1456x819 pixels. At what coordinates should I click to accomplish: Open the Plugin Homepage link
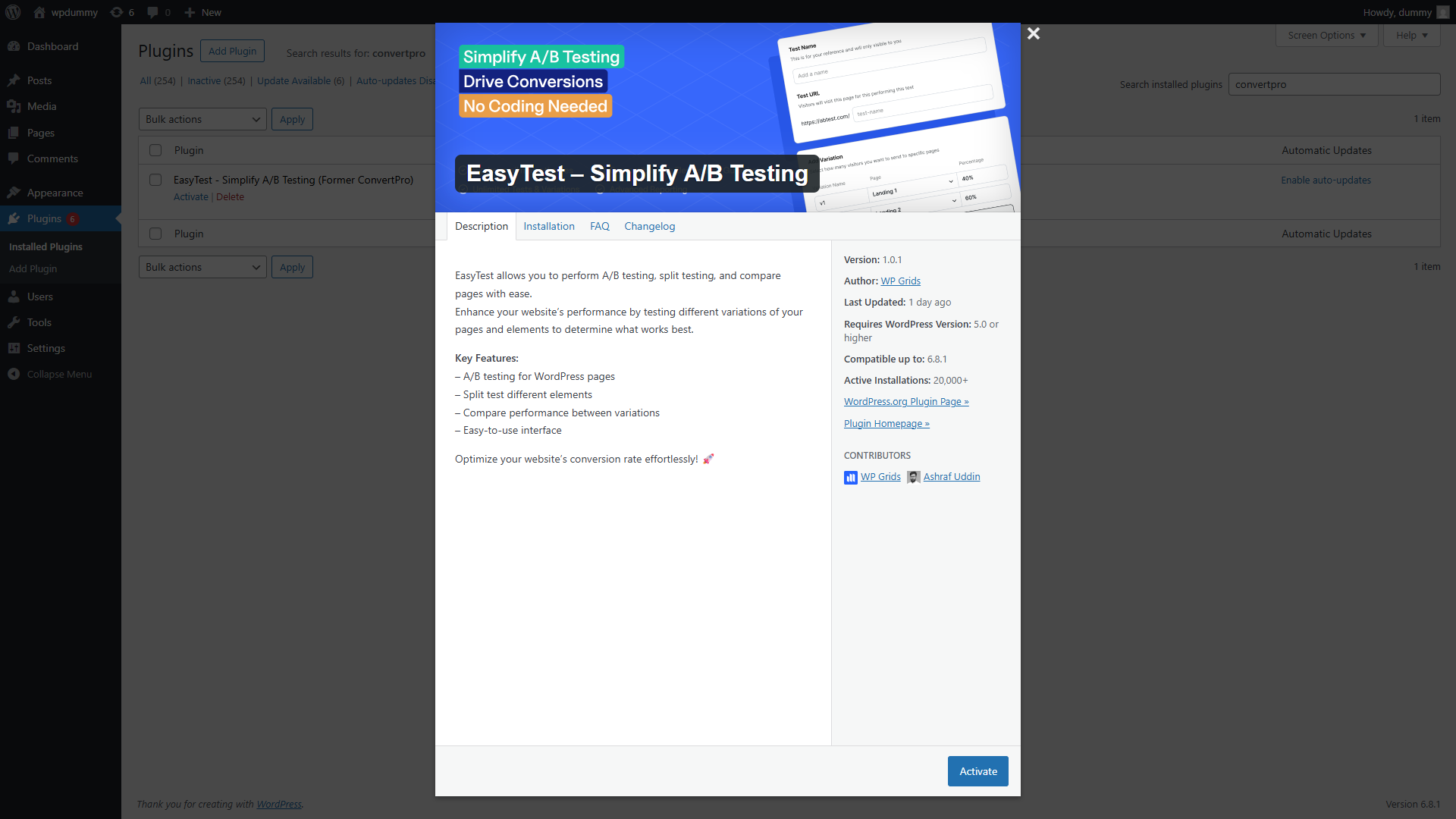pos(886,423)
